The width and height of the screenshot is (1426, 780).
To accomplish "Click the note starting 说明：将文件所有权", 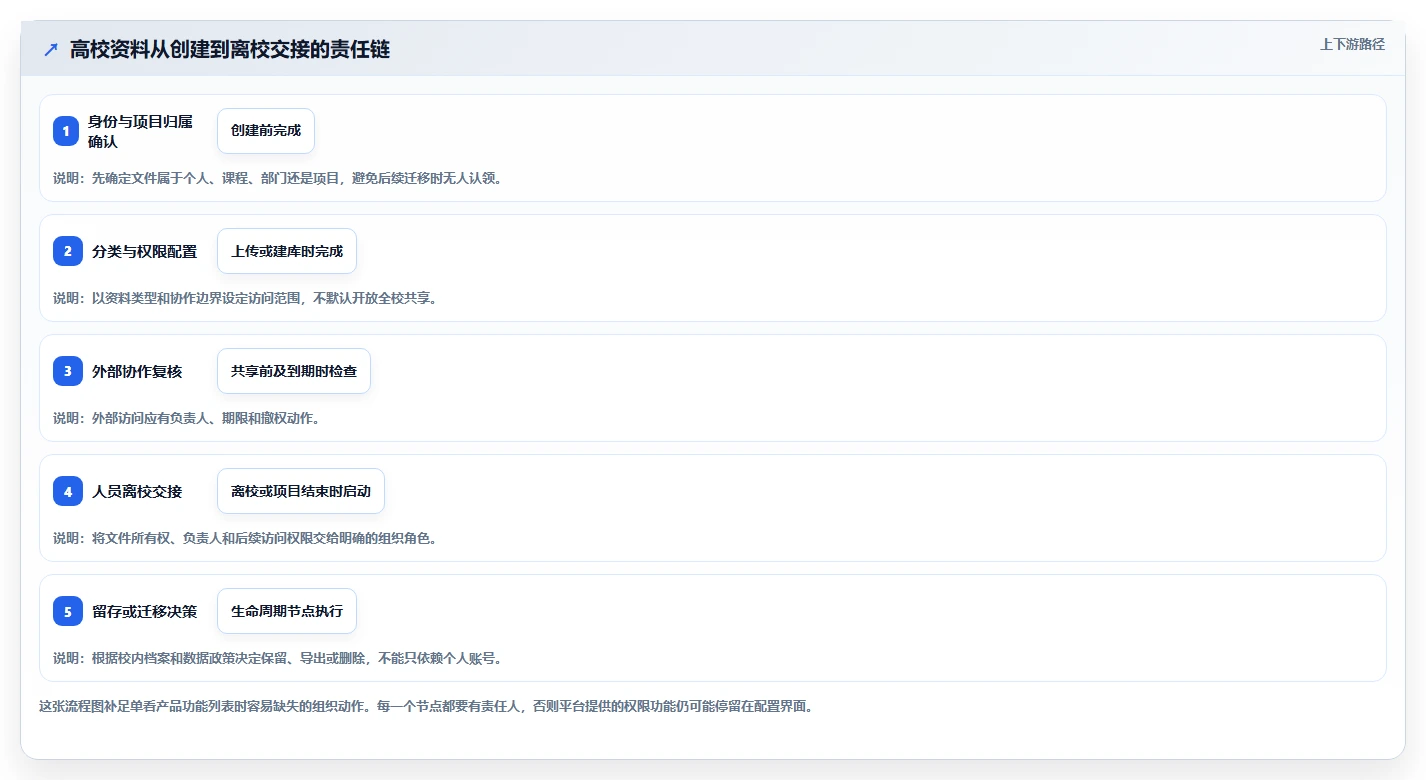I will click(x=245, y=538).
